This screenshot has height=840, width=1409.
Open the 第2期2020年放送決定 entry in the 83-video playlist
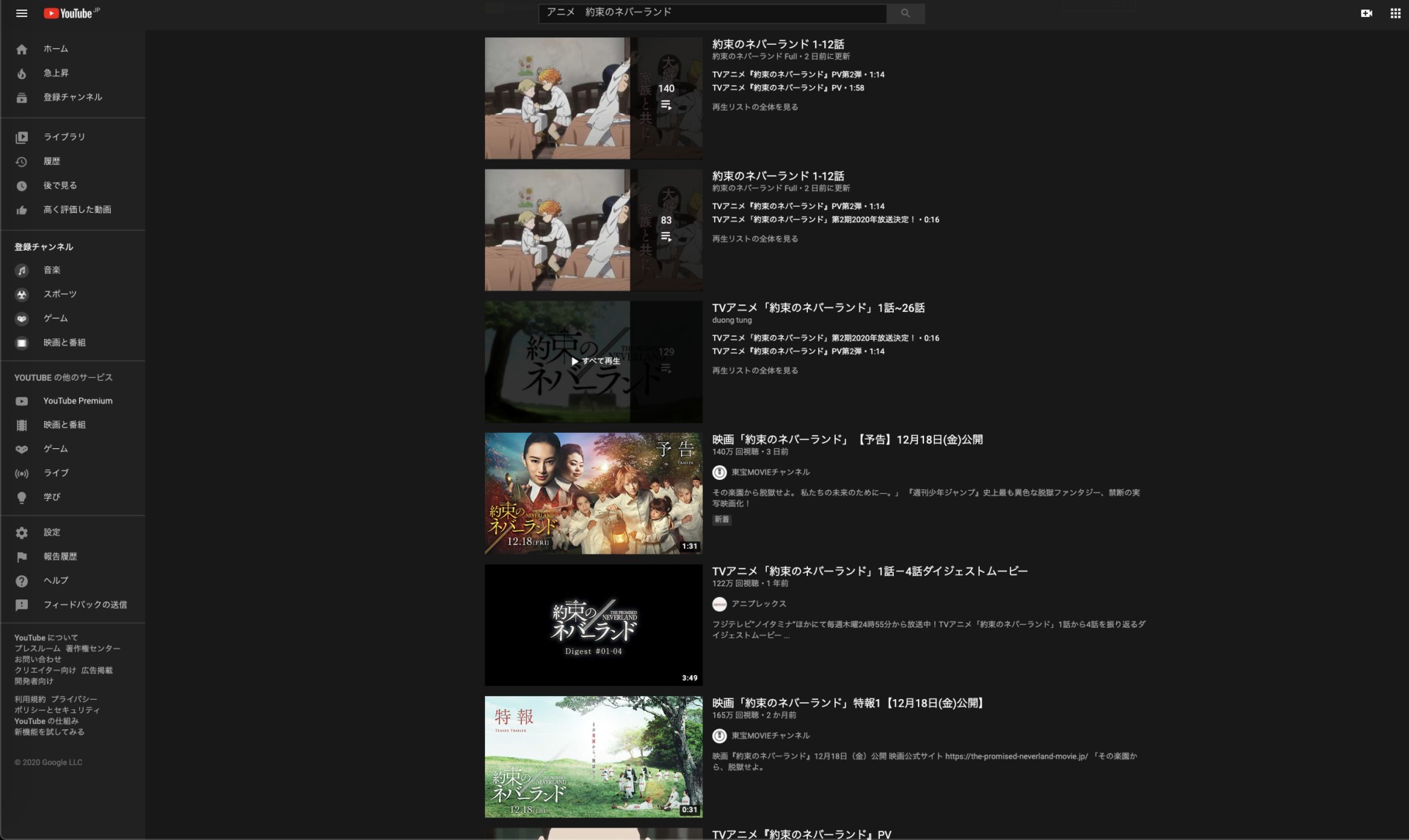pos(826,219)
